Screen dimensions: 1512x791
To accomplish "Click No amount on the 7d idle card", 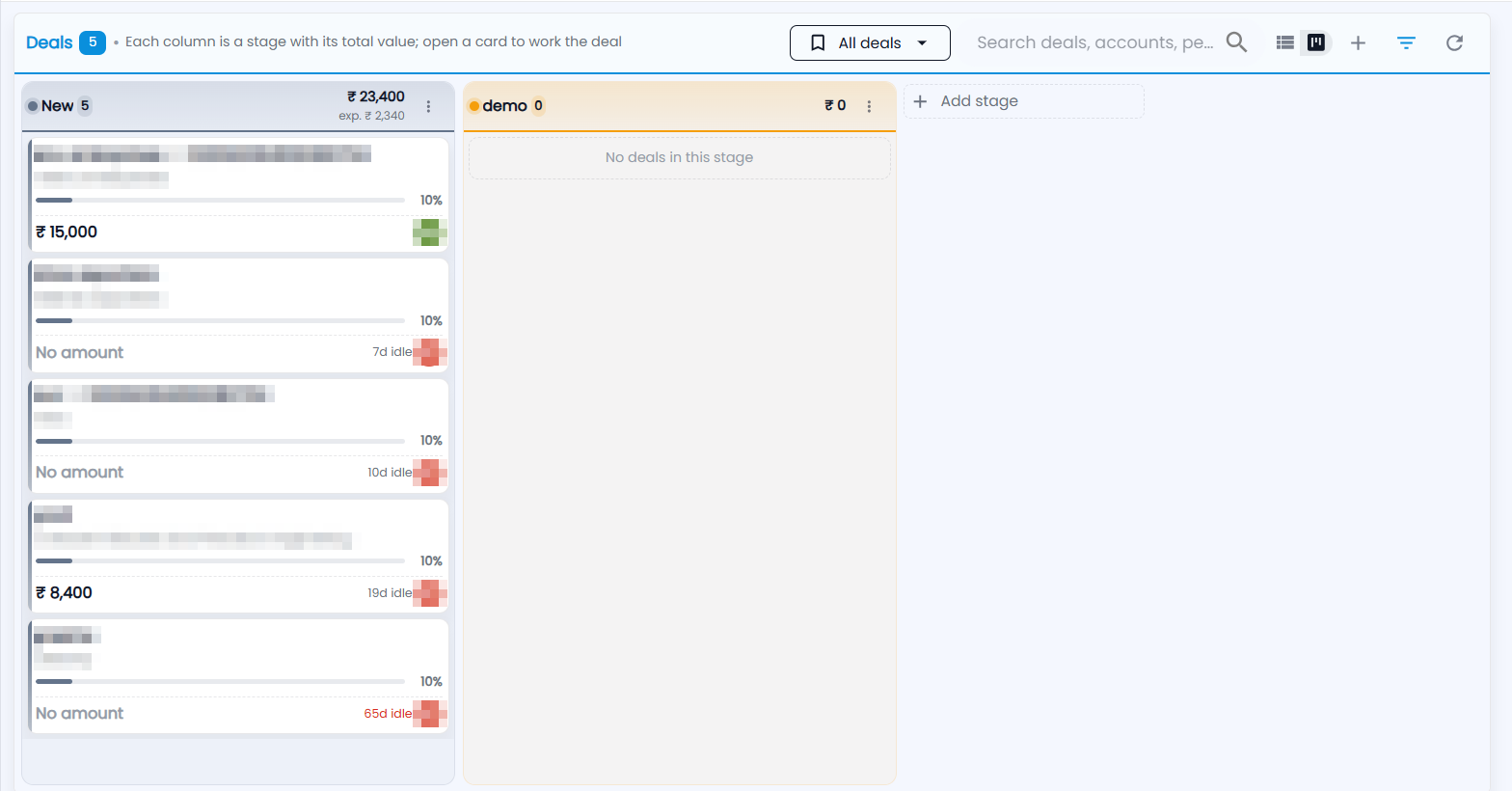I will (80, 353).
